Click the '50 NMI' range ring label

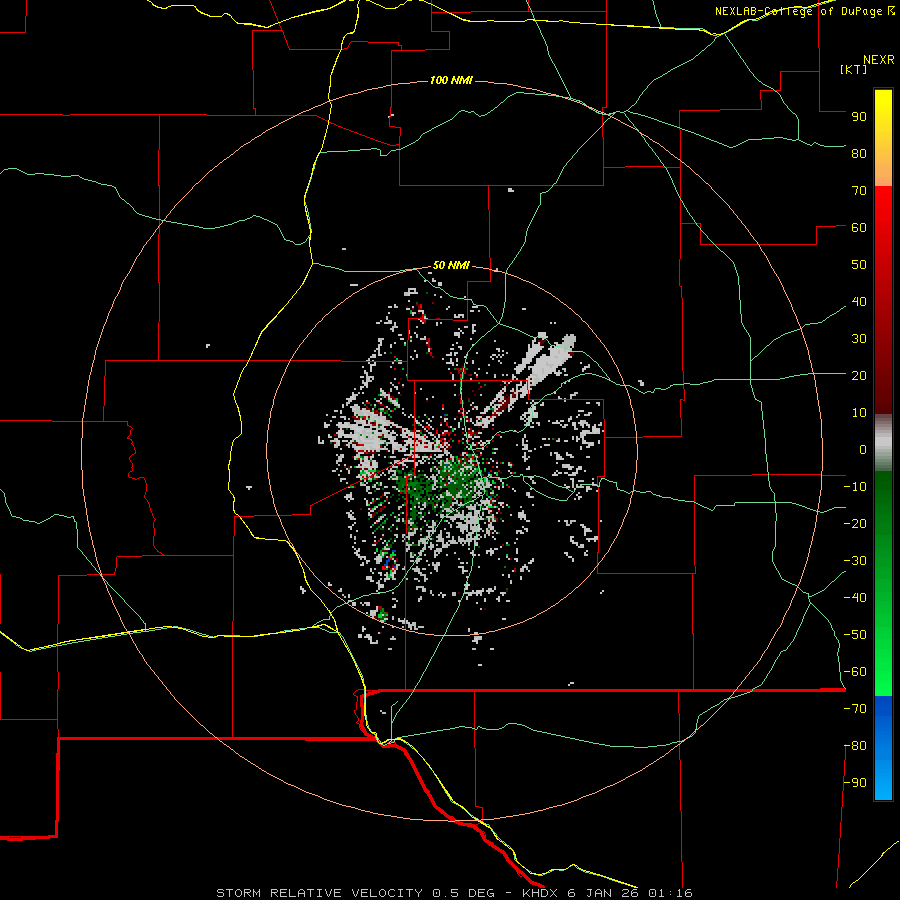tap(451, 265)
